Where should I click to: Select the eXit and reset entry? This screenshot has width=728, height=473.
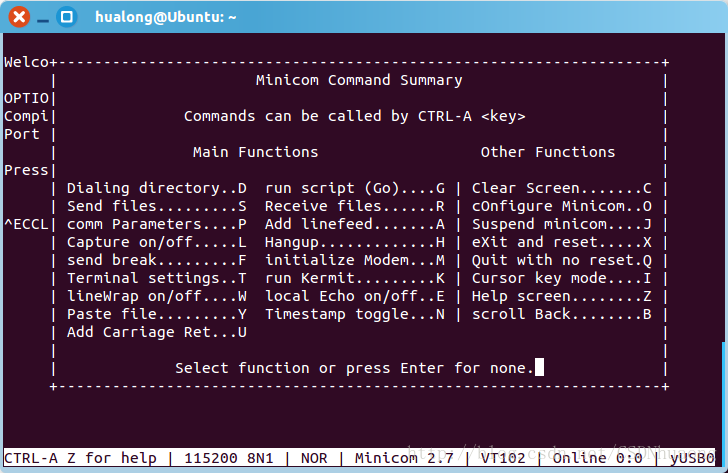[562, 242]
